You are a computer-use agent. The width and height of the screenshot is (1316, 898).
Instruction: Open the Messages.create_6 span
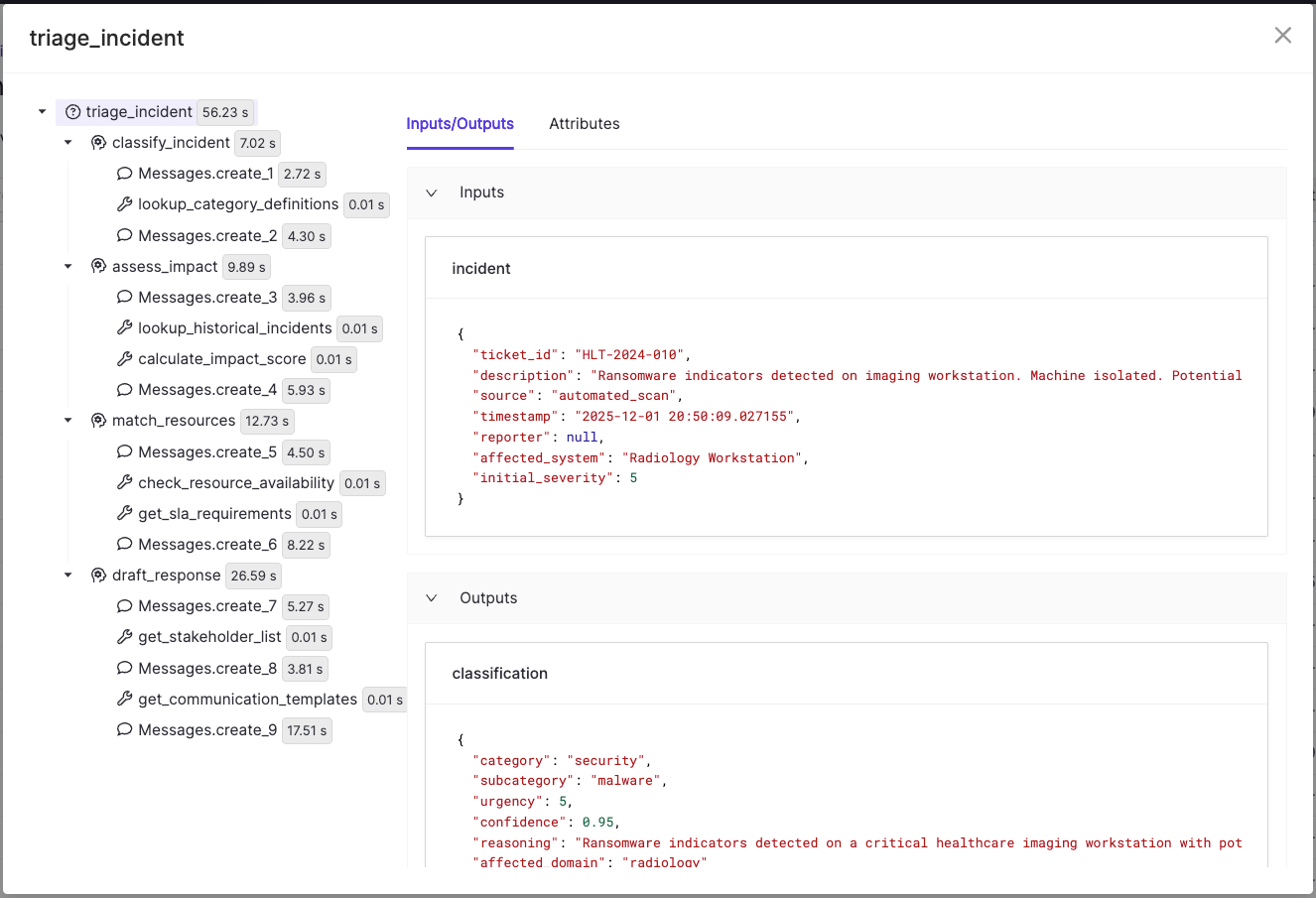point(207,545)
